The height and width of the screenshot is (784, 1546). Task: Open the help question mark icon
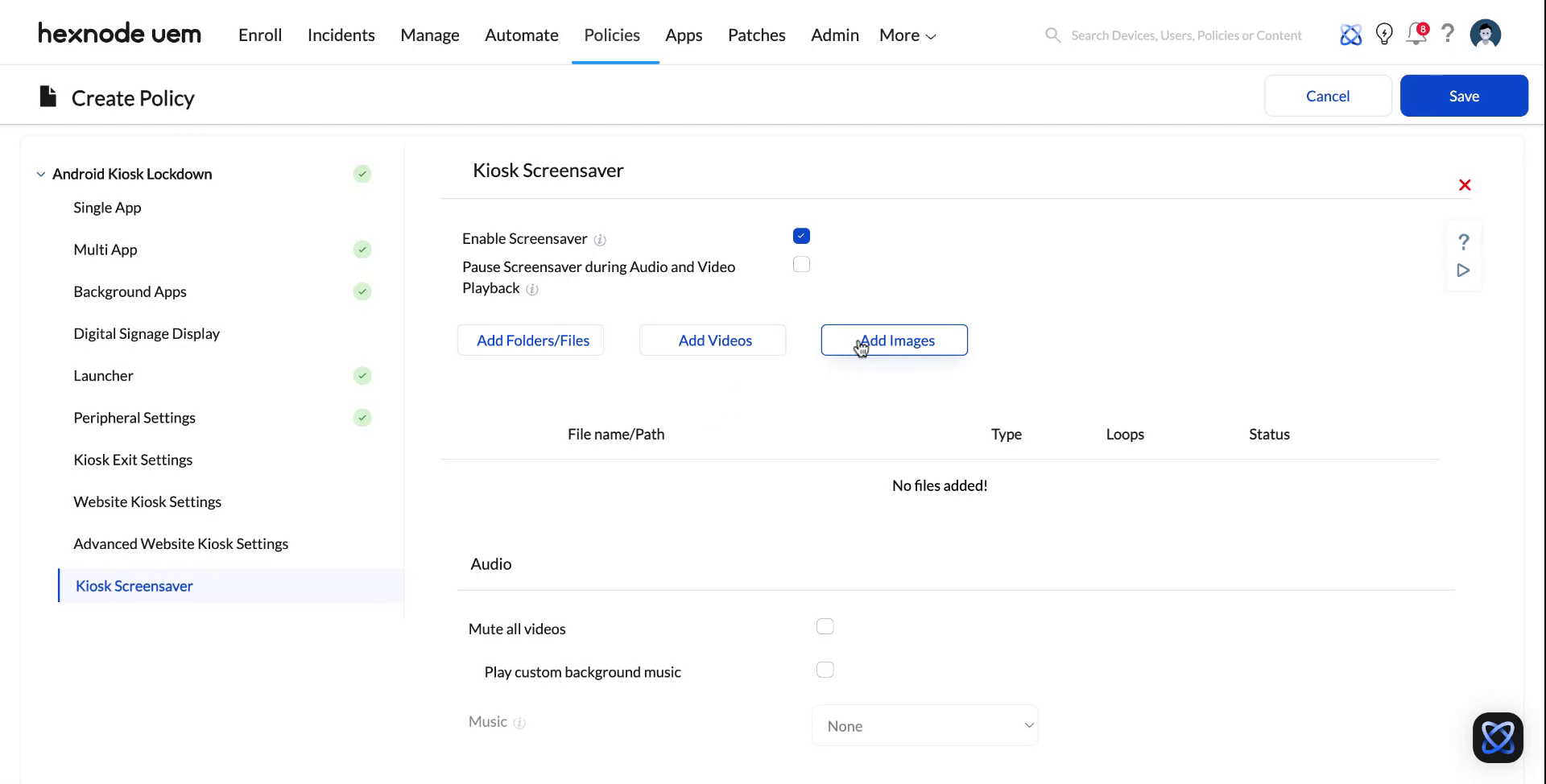(1448, 34)
